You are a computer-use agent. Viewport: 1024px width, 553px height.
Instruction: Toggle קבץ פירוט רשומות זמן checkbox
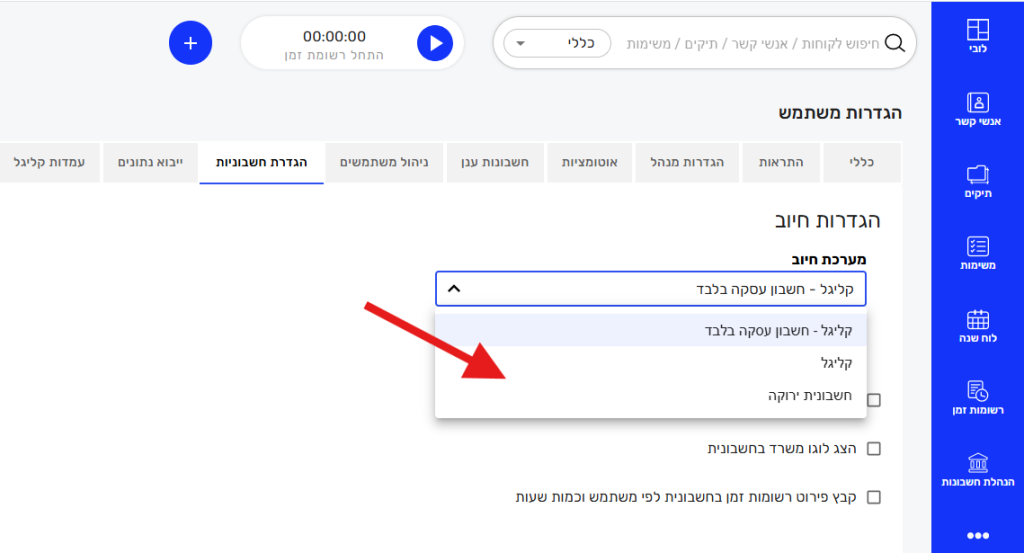click(x=874, y=497)
